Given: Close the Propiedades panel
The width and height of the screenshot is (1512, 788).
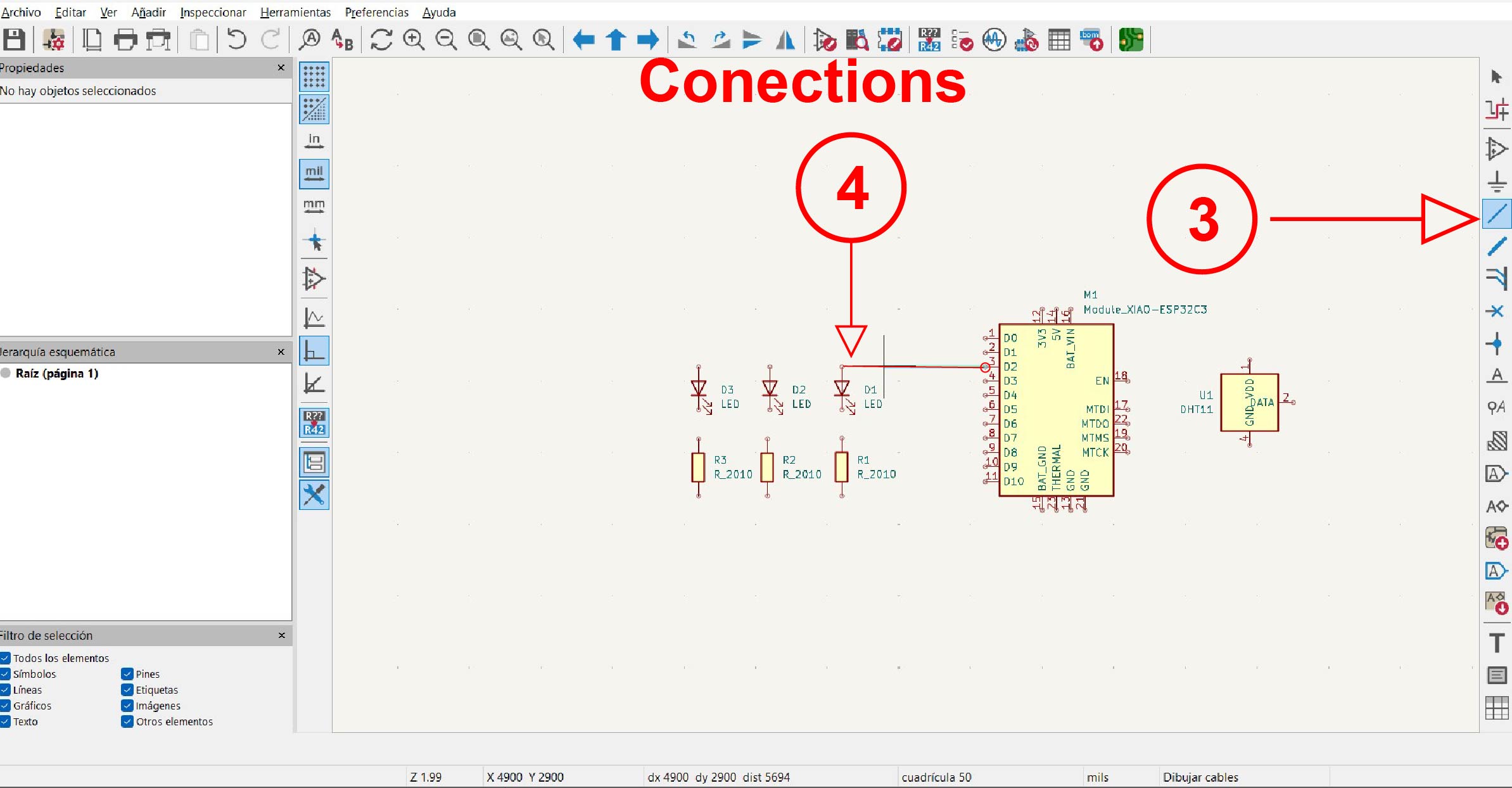Looking at the screenshot, I should click(281, 68).
